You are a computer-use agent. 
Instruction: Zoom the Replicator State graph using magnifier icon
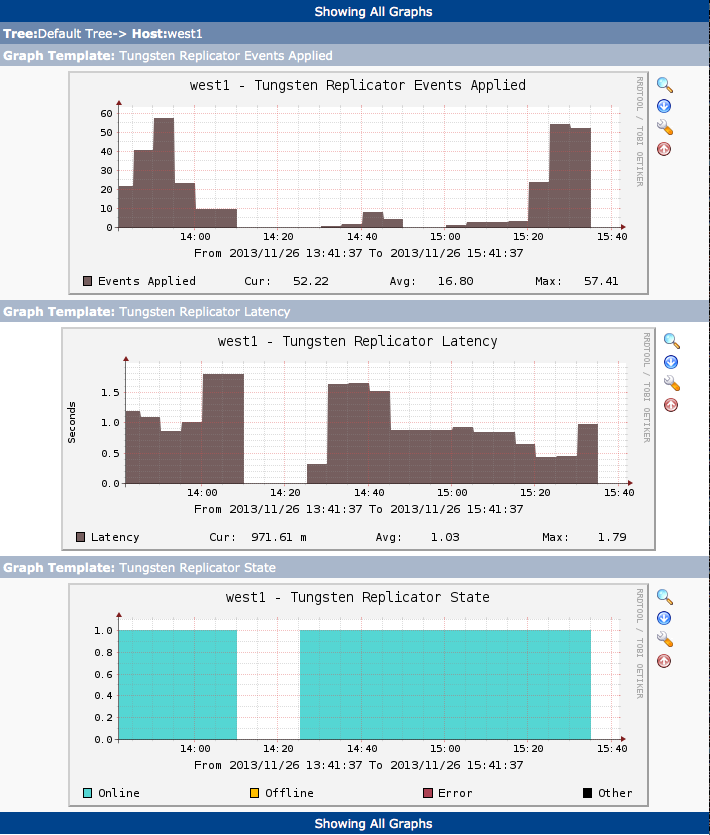(664, 596)
